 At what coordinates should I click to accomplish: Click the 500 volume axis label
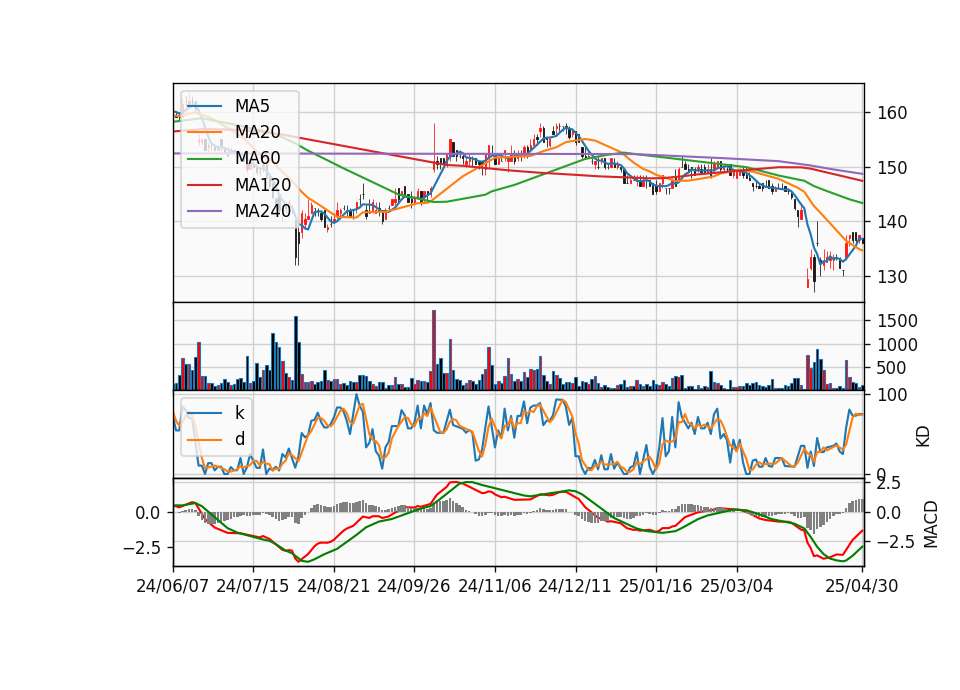[892, 369]
